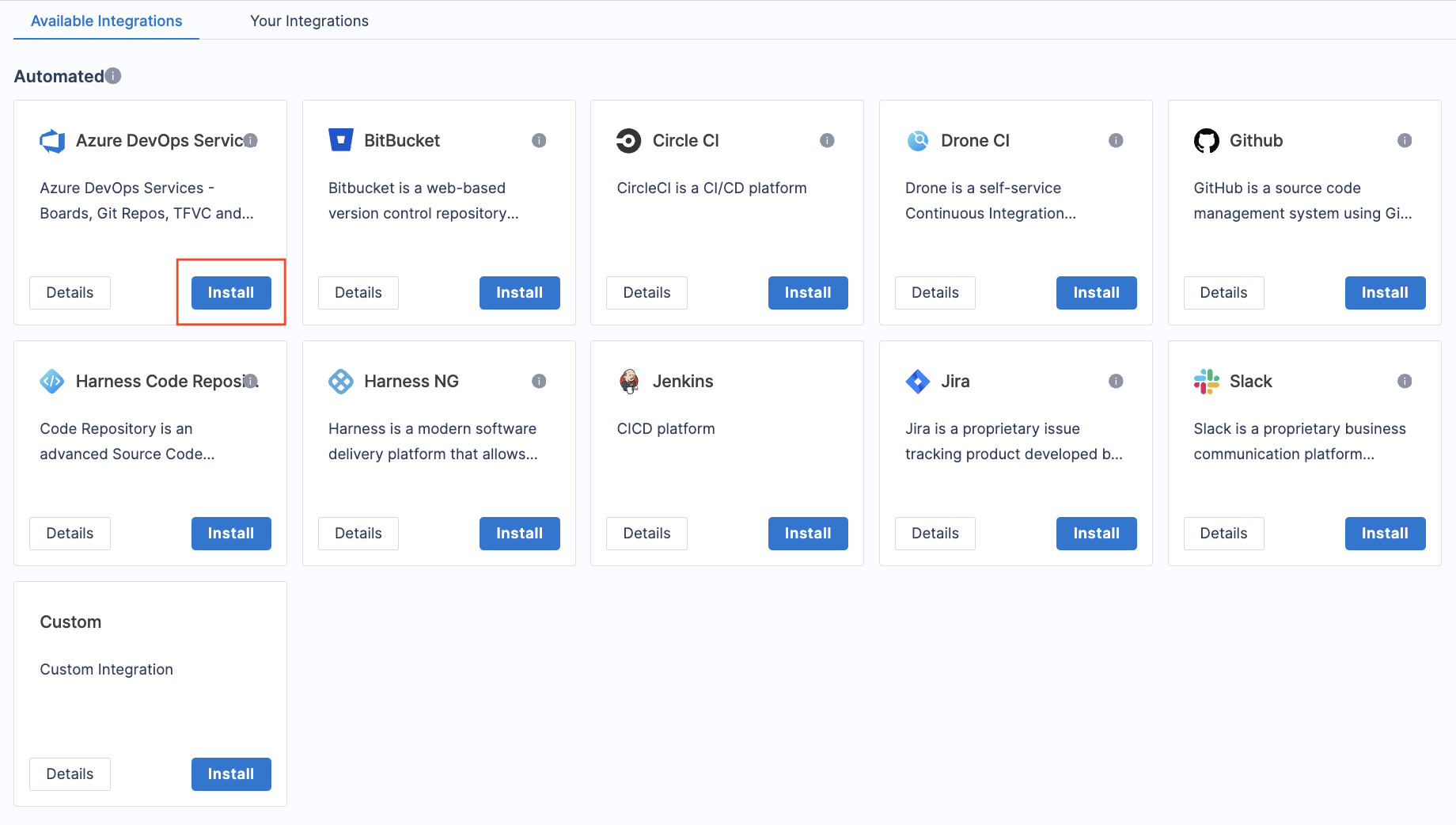This screenshot has width=1456, height=825.
Task: Click the Harness Code Repository icon
Action: point(52,381)
